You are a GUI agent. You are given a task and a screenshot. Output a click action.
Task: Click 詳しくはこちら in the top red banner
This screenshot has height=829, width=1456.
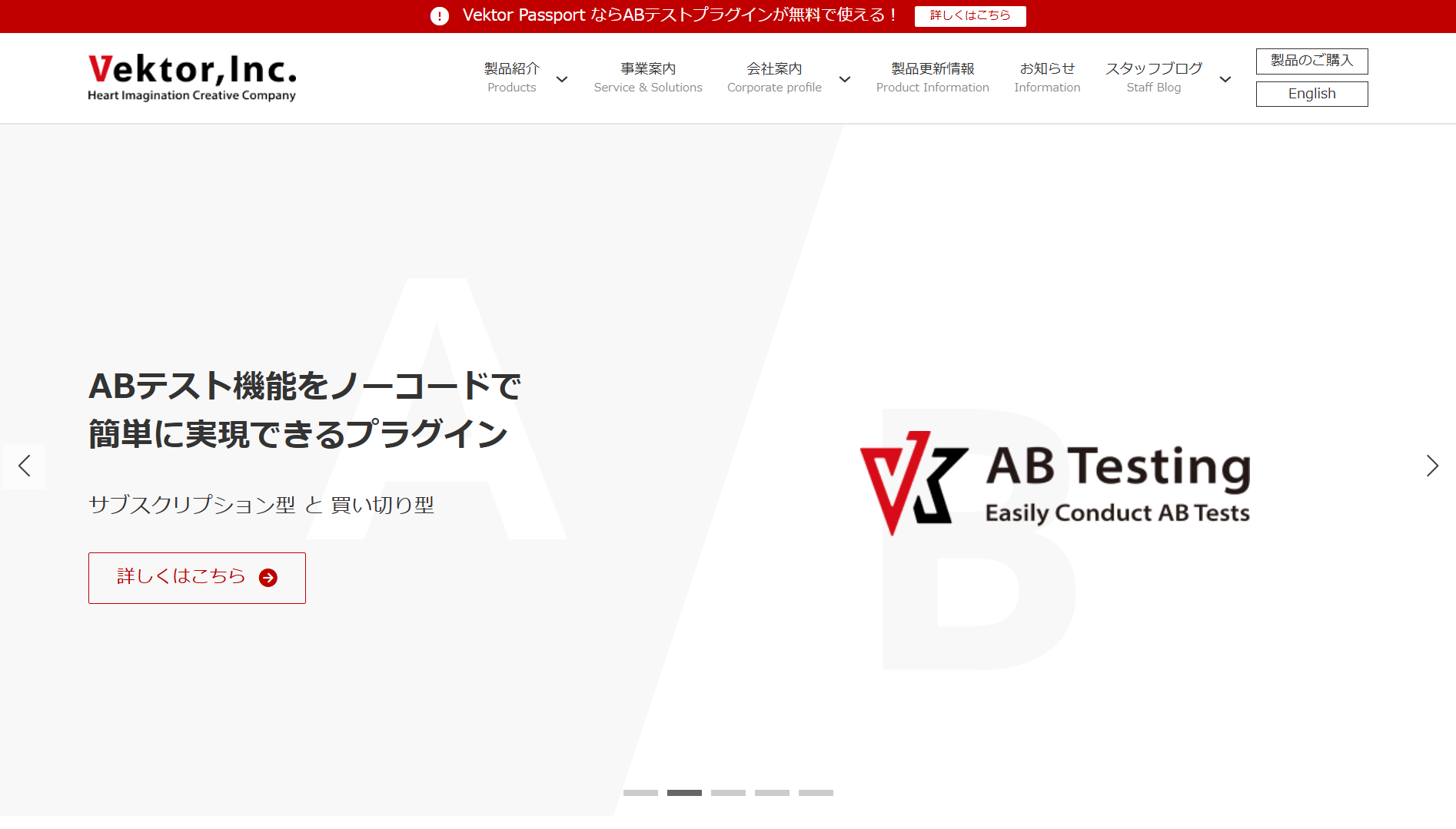pos(970,16)
